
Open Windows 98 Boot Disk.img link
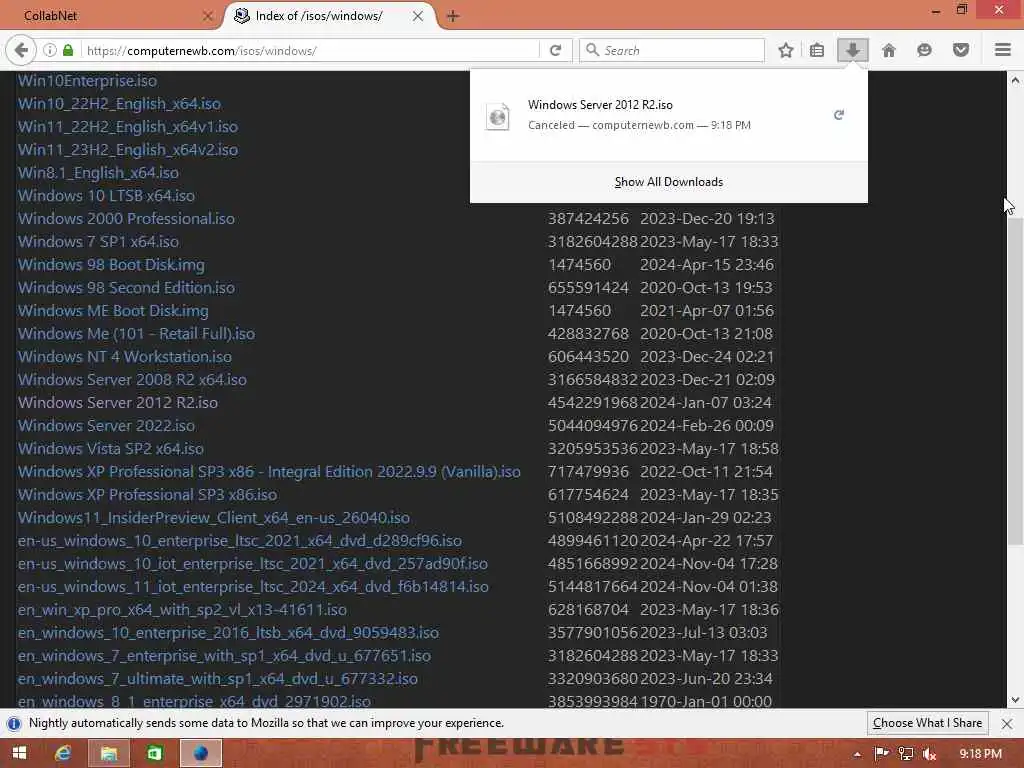point(111,264)
